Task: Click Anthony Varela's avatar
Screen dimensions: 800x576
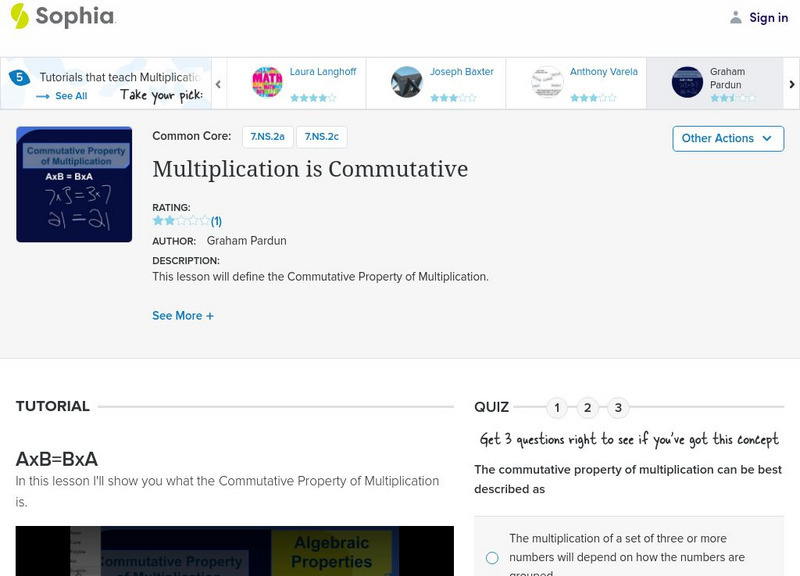Action: pos(545,83)
